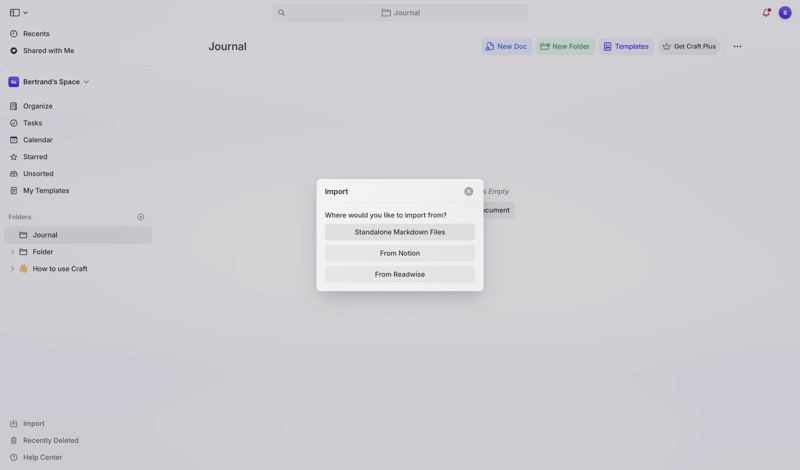Open the Tasks section
The height and width of the screenshot is (470, 800).
click(x=32, y=123)
